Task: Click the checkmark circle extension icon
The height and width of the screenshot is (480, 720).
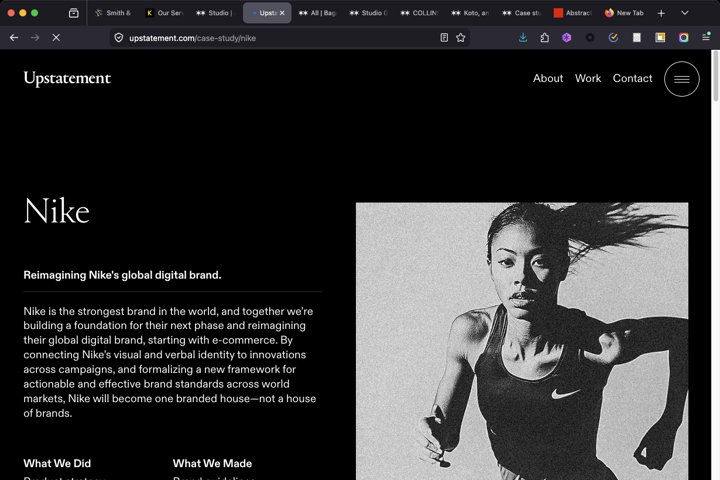Action: [x=613, y=38]
